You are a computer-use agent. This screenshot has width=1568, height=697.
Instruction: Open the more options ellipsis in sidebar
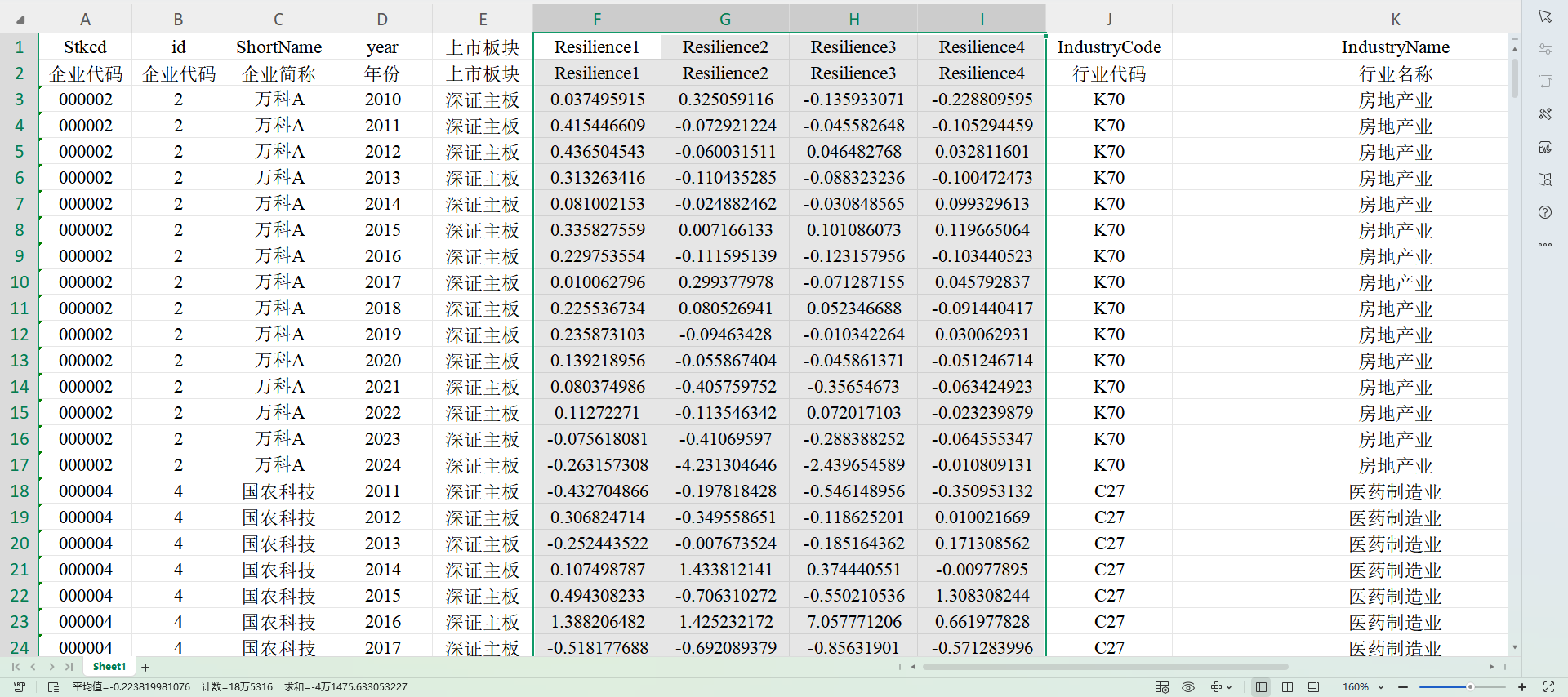pos(1544,245)
